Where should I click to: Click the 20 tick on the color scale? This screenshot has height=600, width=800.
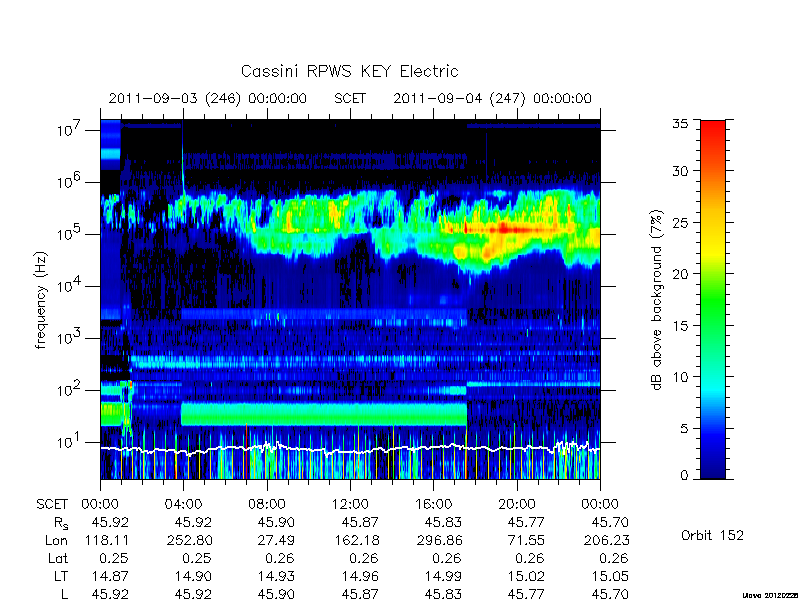[680, 273]
